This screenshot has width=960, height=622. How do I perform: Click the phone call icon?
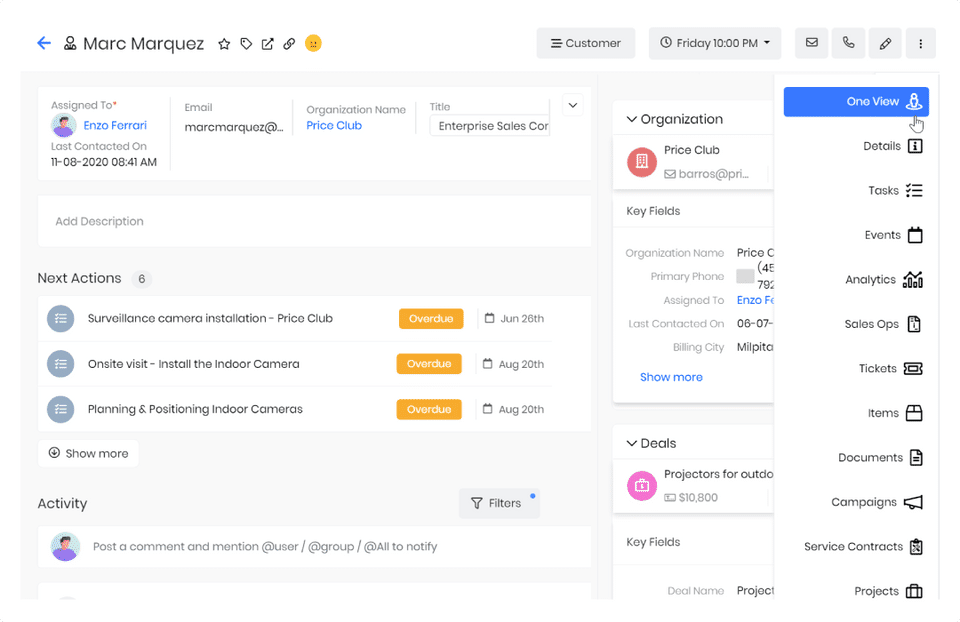pyautogui.click(x=848, y=43)
